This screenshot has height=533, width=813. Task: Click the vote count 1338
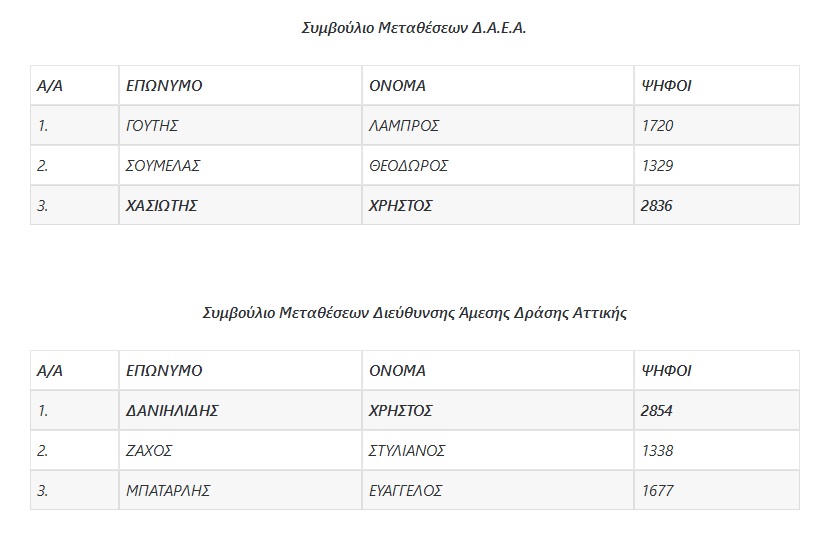[657, 451]
